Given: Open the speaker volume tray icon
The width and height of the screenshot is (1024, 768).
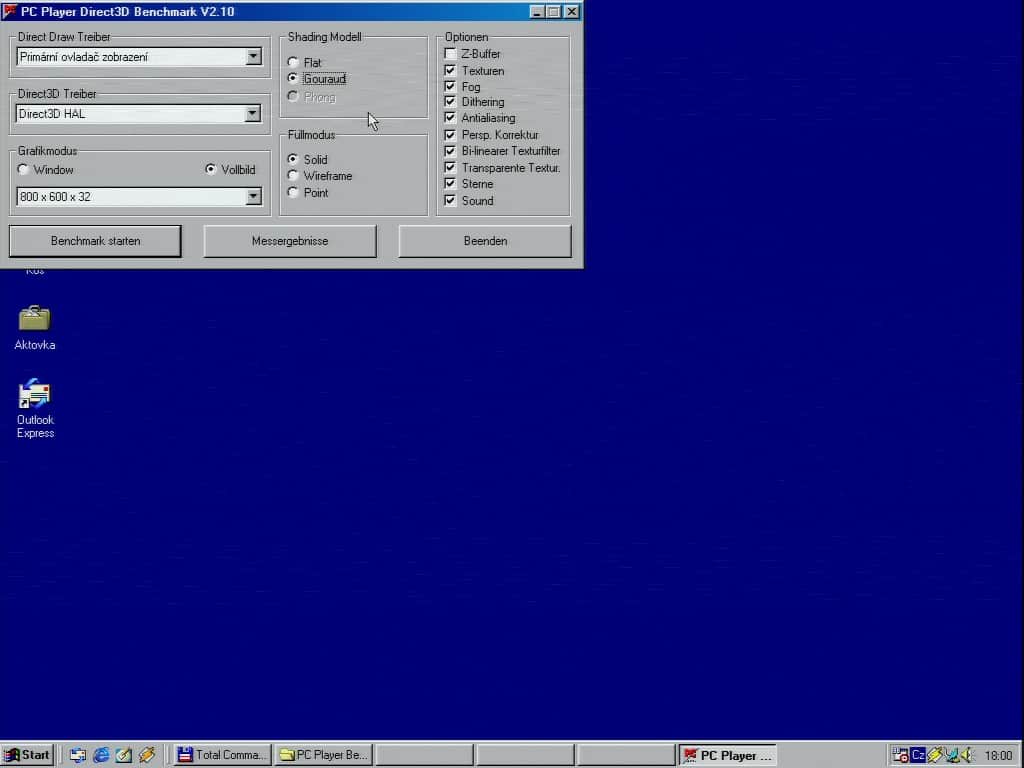Looking at the screenshot, I should (x=968, y=755).
